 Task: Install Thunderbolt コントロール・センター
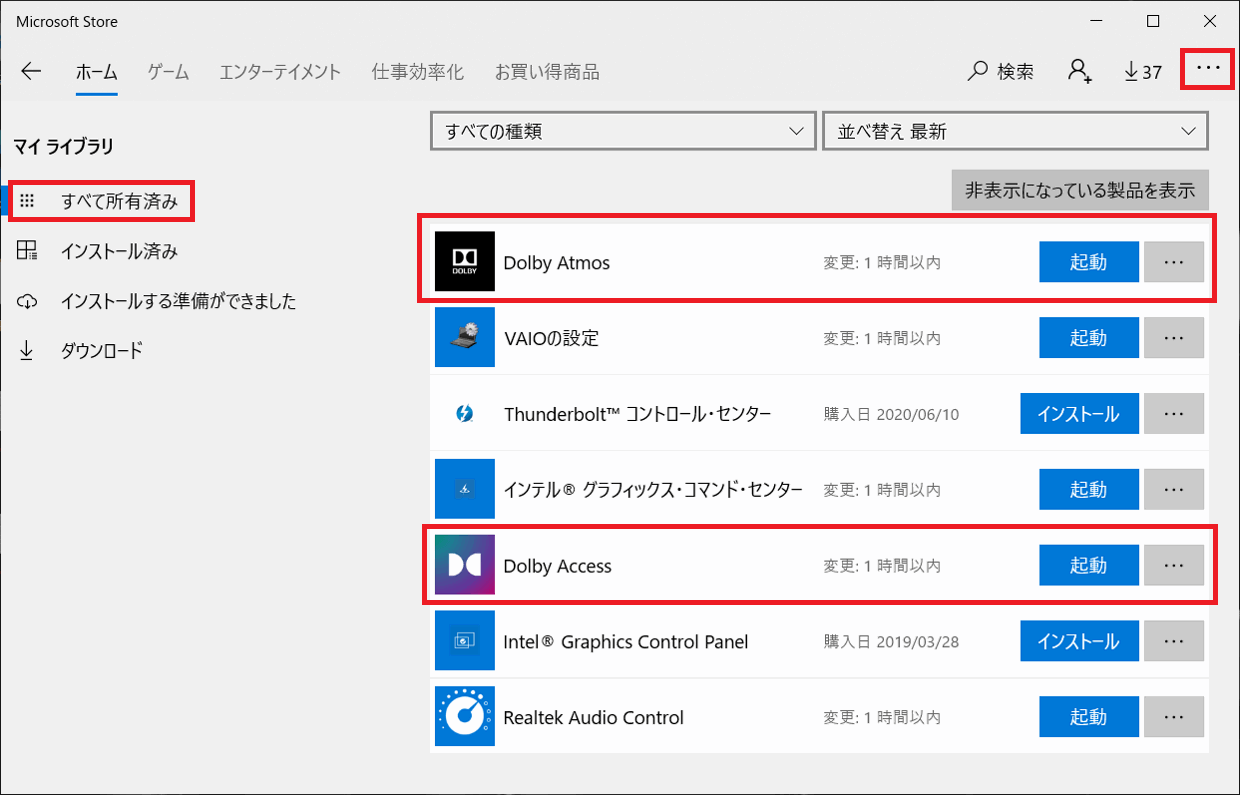pos(1079,414)
